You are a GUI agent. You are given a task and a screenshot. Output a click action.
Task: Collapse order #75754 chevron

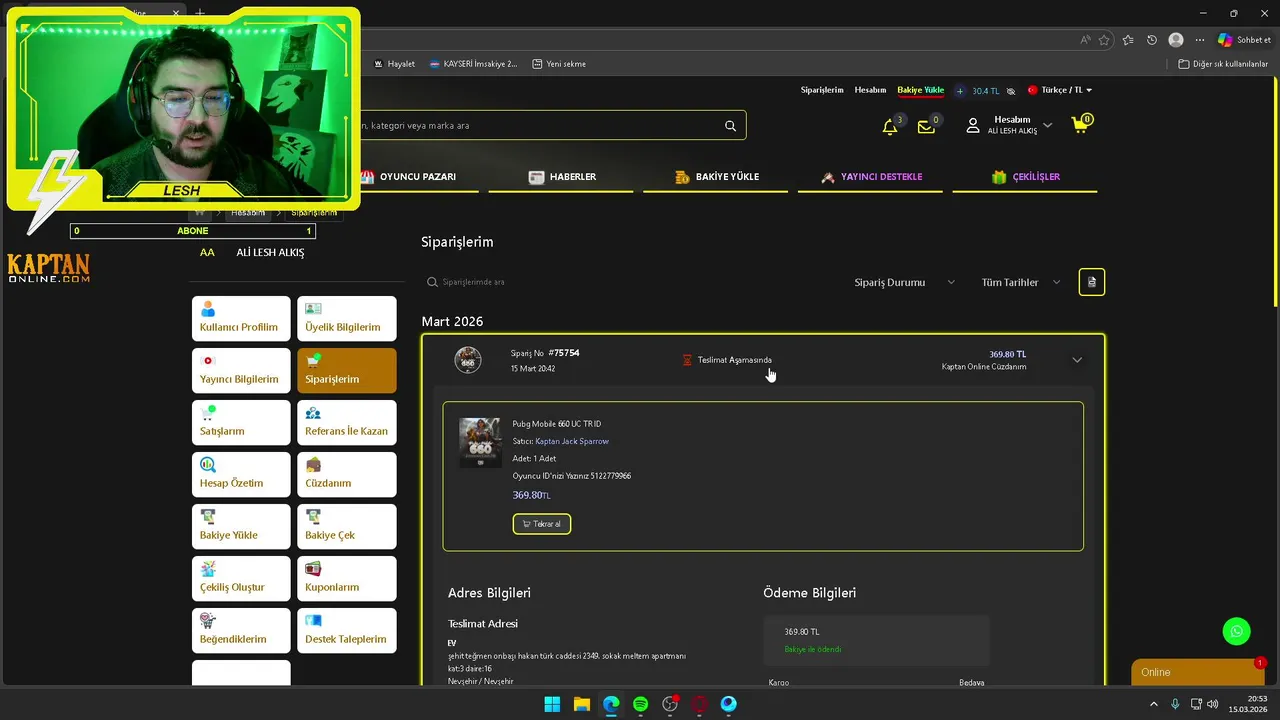1077,360
